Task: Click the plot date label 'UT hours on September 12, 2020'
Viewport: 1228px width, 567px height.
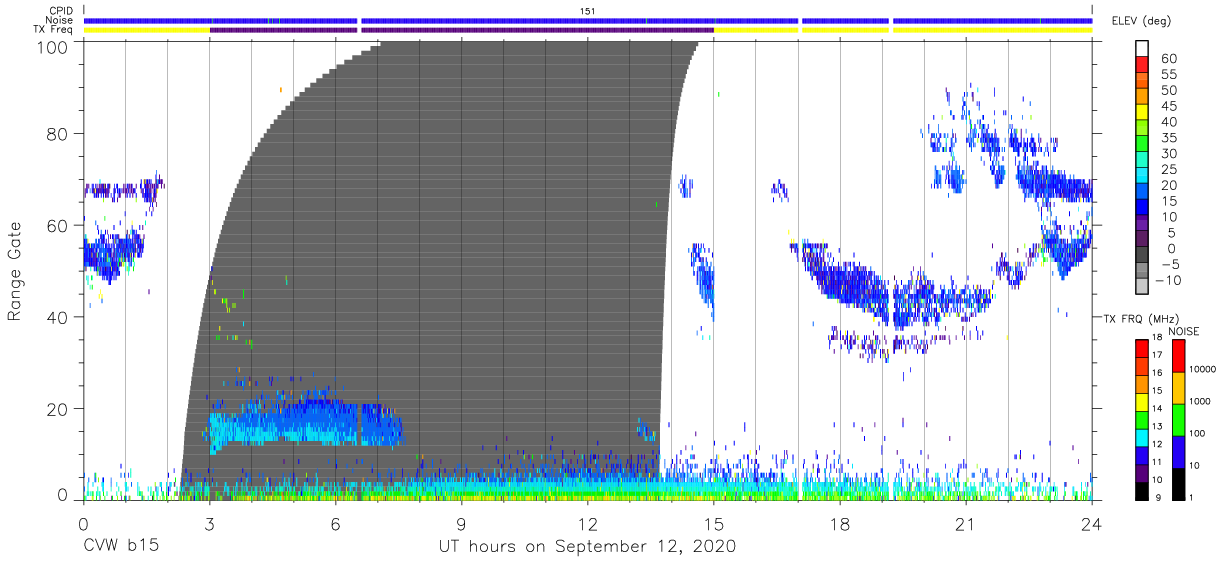Action: (587, 547)
